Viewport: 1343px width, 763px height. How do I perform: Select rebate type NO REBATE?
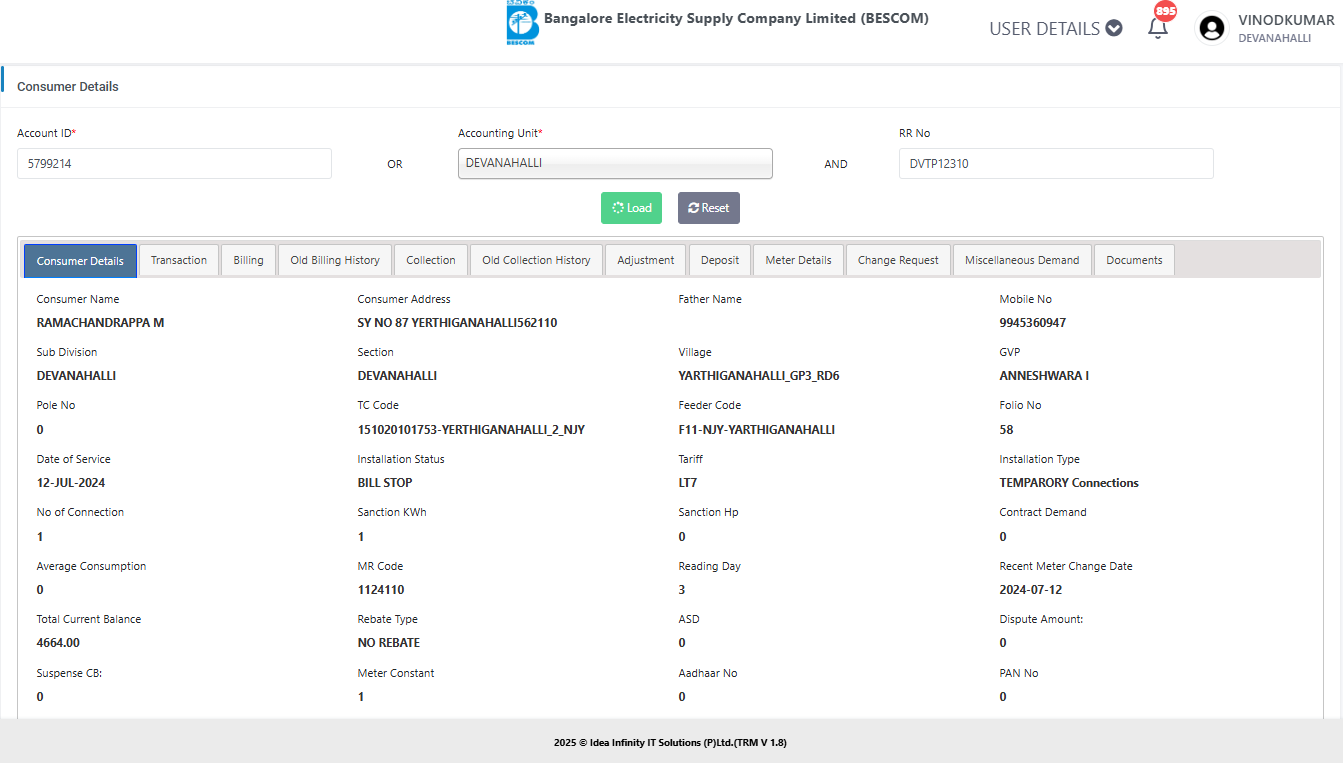(x=389, y=643)
